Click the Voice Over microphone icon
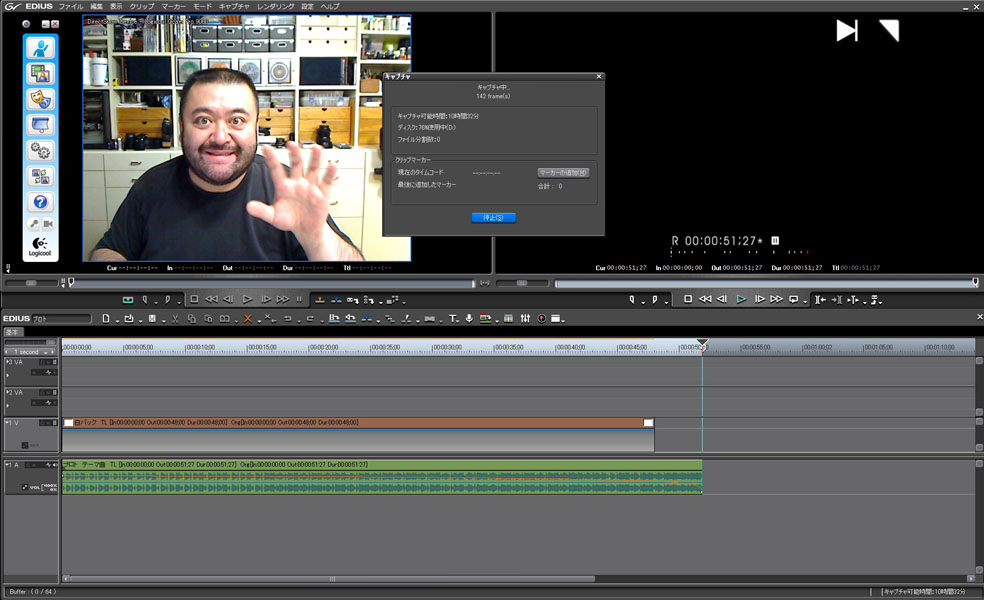The width and height of the screenshot is (984, 600). [469, 319]
